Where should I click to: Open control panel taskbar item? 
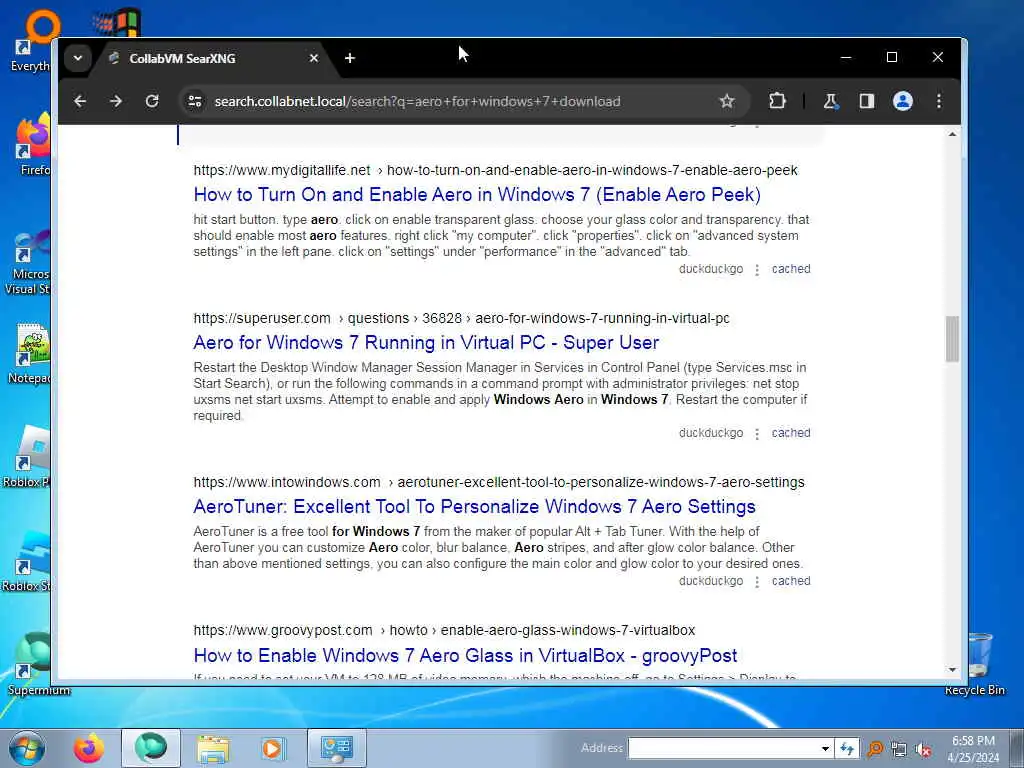point(337,748)
